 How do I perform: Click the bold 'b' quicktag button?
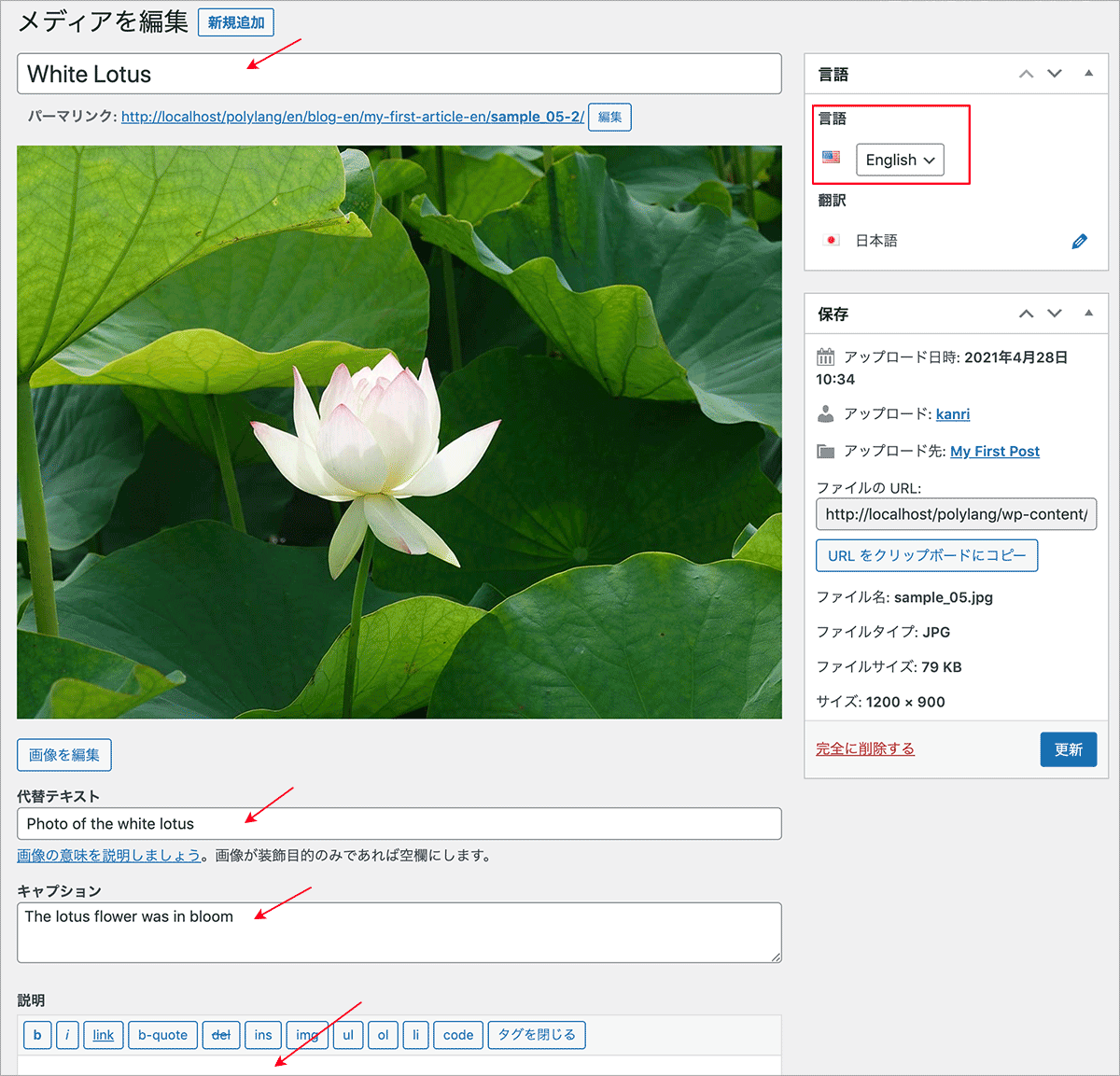(37, 1035)
